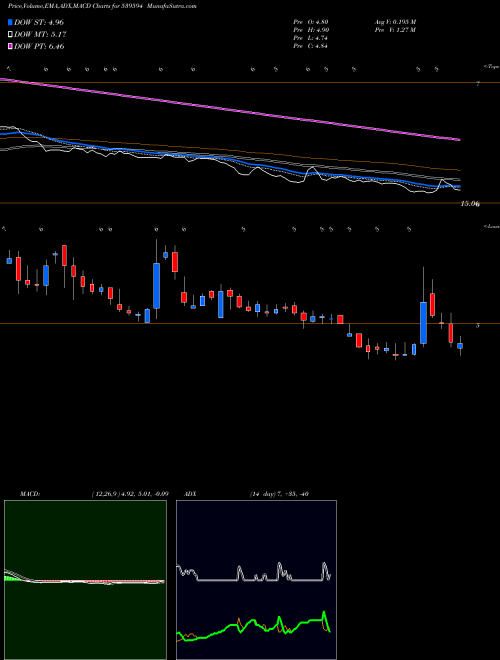Click the MACD panel title
This screenshot has width=500, height=660.
point(30,494)
